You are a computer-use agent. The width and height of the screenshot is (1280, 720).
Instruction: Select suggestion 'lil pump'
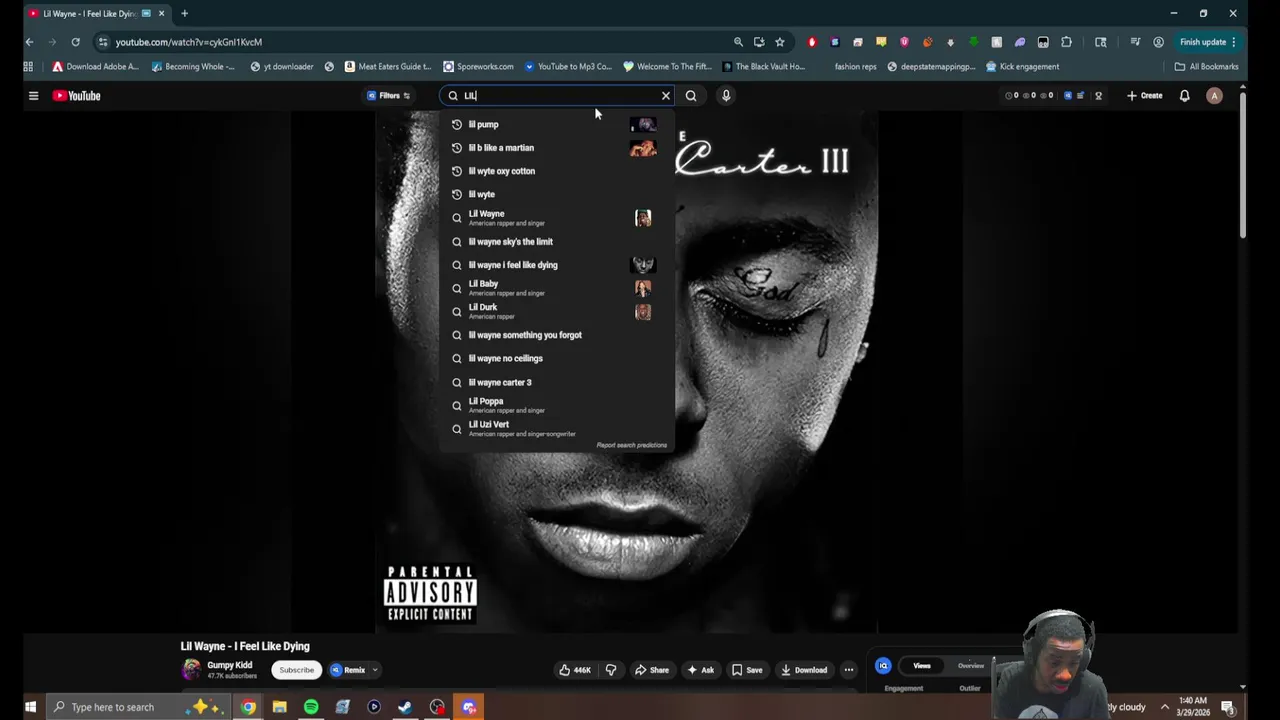(556, 124)
